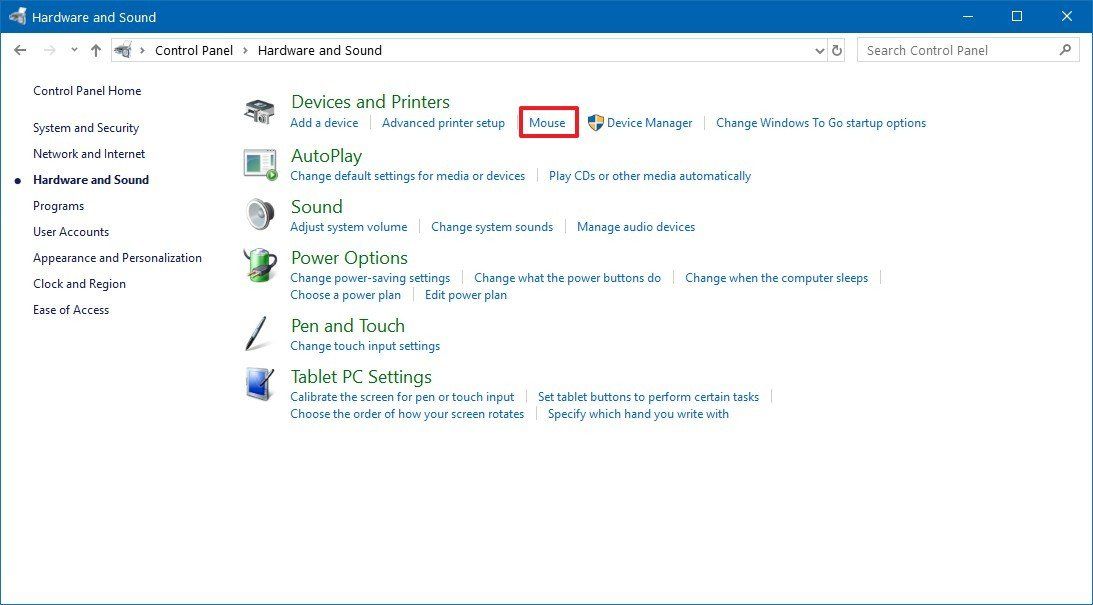Select the Pen and Touch pen icon

point(260,334)
